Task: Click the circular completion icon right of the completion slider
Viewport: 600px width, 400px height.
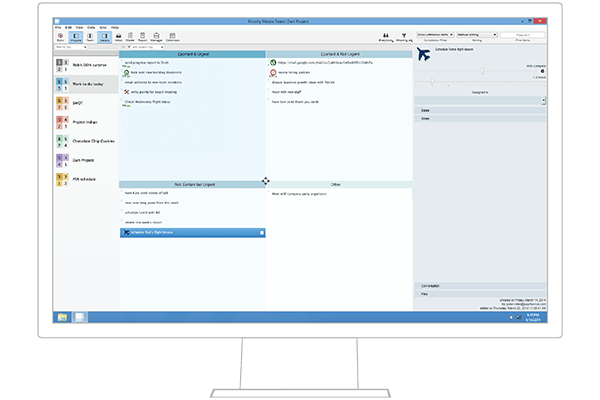Action: 542,71
